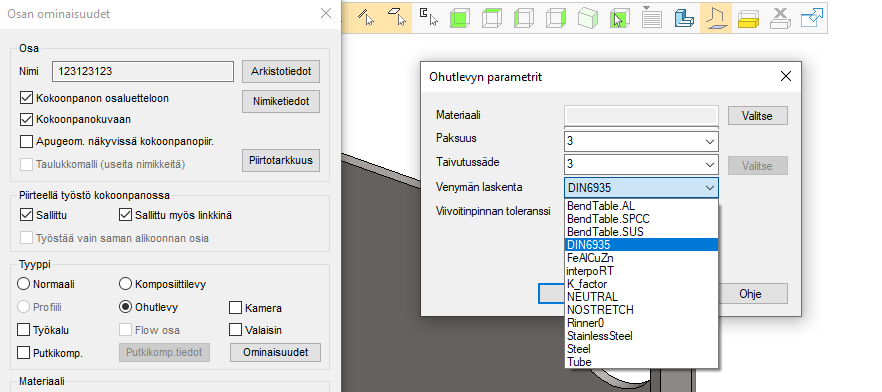Enable the Valaisin checkbox
This screenshot has height=392, width=882.
235,330
